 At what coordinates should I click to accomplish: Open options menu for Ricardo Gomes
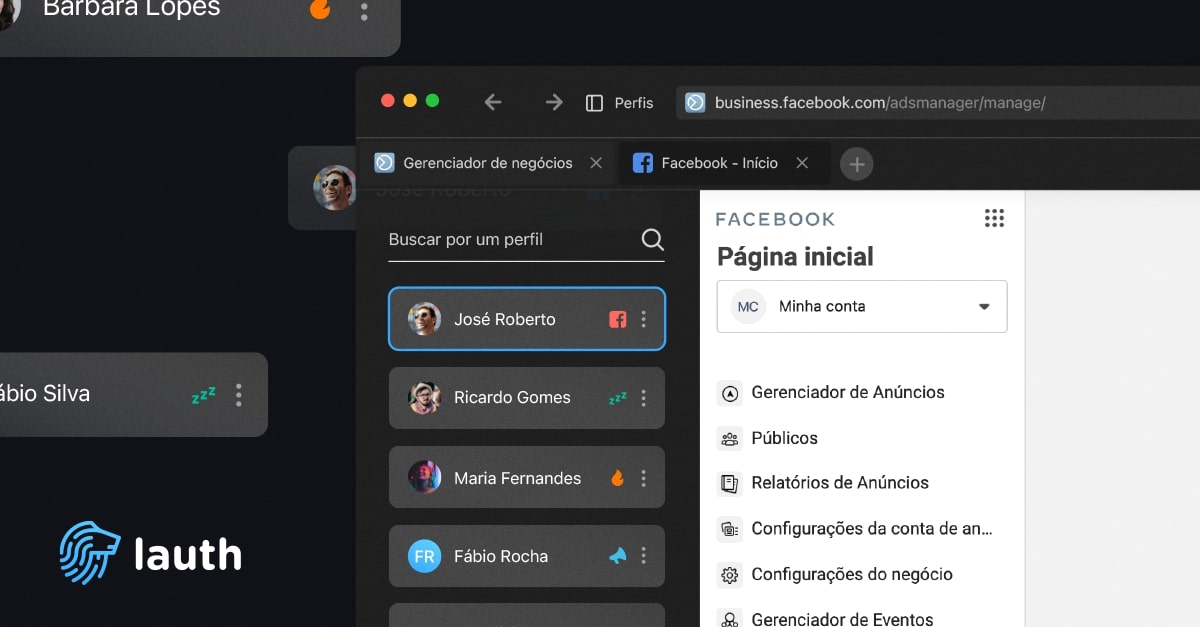tap(644, 398)
